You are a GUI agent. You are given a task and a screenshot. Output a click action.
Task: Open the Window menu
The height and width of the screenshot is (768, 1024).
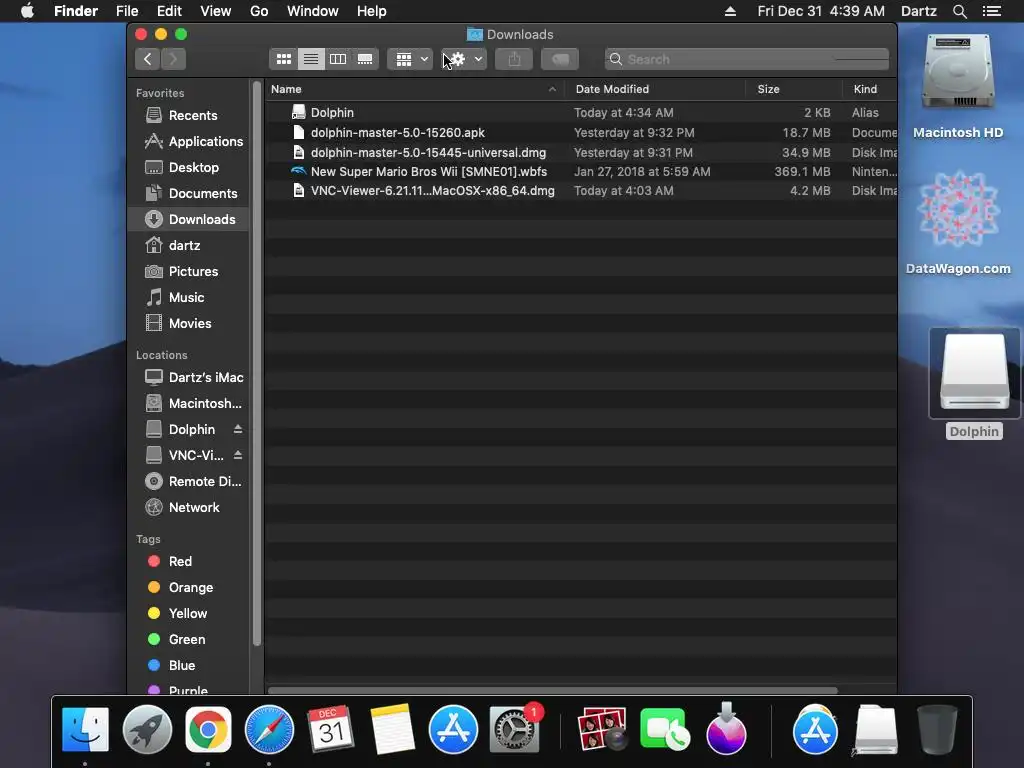point(313,11)
